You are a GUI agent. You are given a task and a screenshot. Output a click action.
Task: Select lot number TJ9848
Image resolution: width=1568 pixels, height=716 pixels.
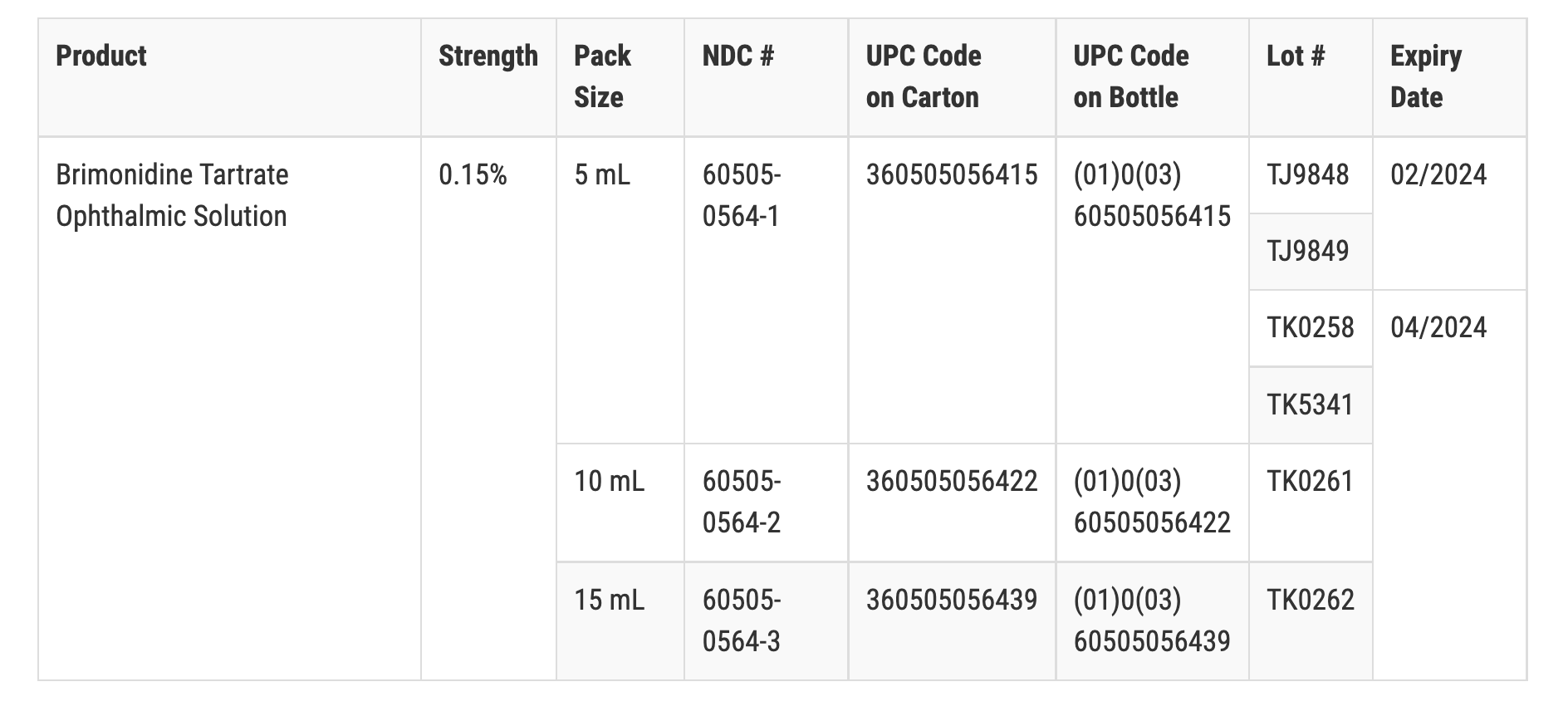(x=1307, y=175)
